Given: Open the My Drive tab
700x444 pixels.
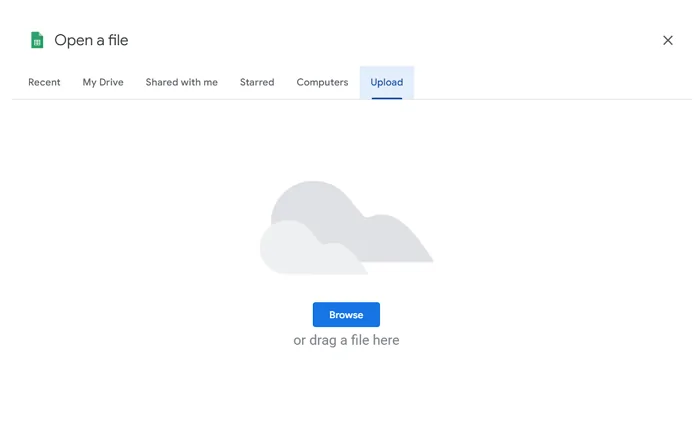Looking at the screenshot, I should pos(103,82).
